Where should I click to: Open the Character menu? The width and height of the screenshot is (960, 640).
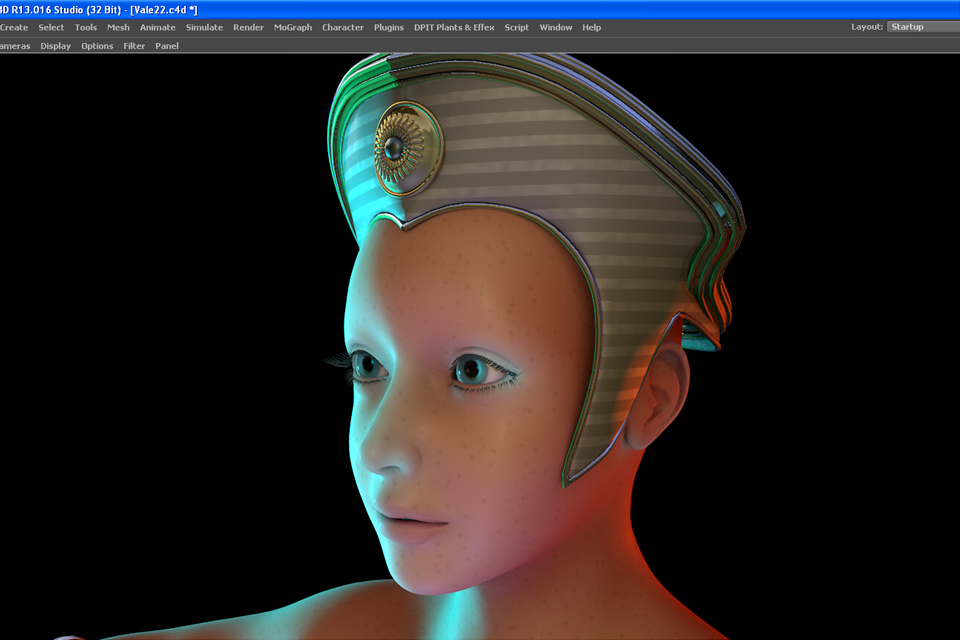point(343,28)
